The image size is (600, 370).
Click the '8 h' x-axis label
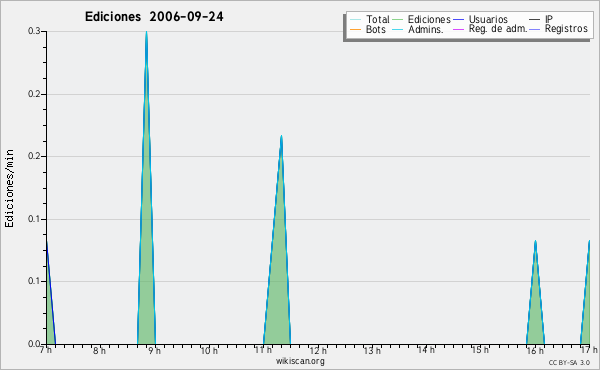[99, 350]
